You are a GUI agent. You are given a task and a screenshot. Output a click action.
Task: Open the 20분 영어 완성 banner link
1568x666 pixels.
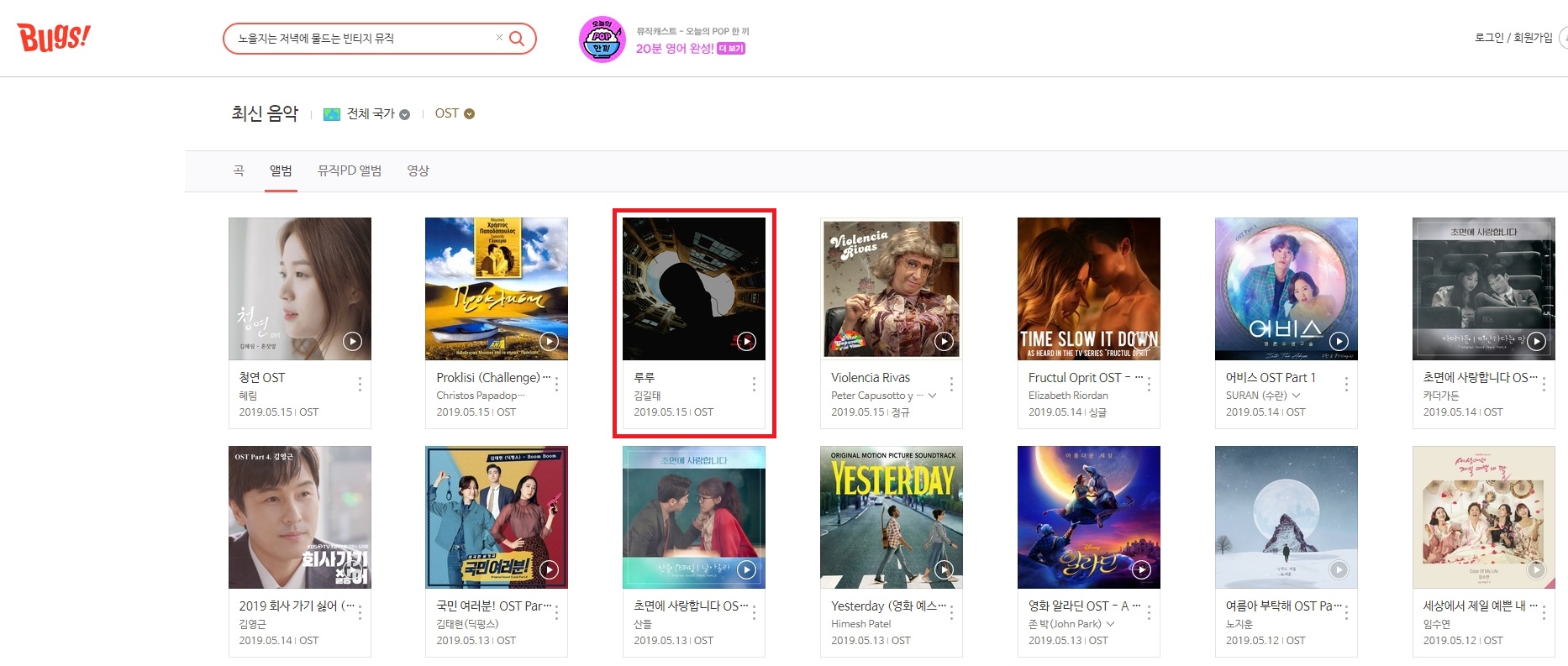[690, 48]
